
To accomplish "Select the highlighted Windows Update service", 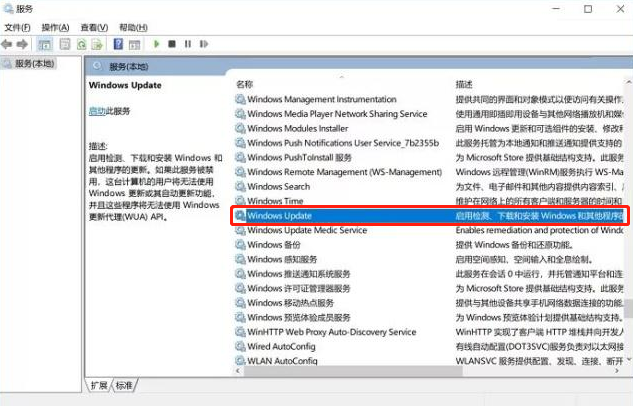I will coord(430,216).
